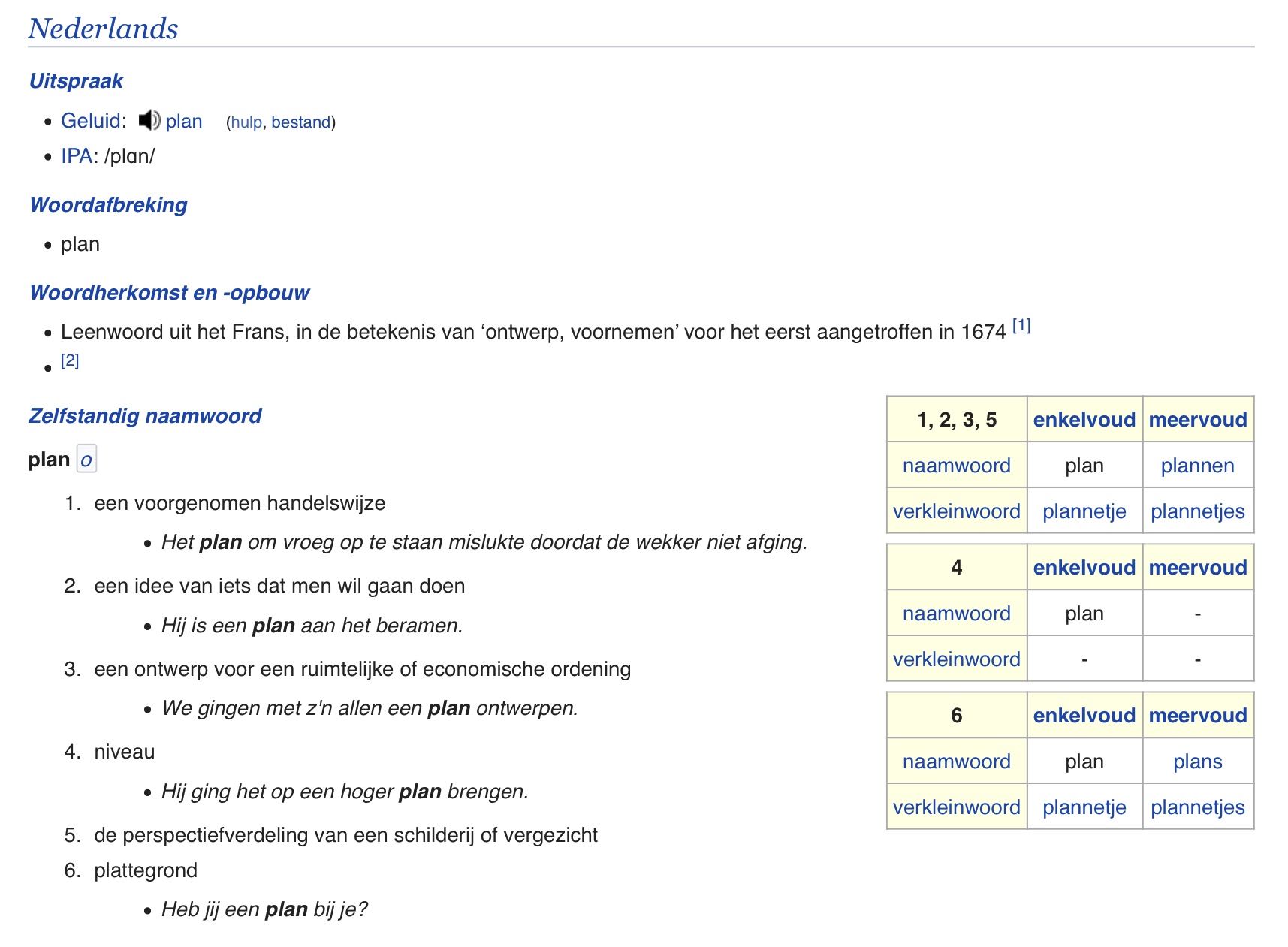Open the 'plannetjes' diminutive plural link

point(1197,511)
